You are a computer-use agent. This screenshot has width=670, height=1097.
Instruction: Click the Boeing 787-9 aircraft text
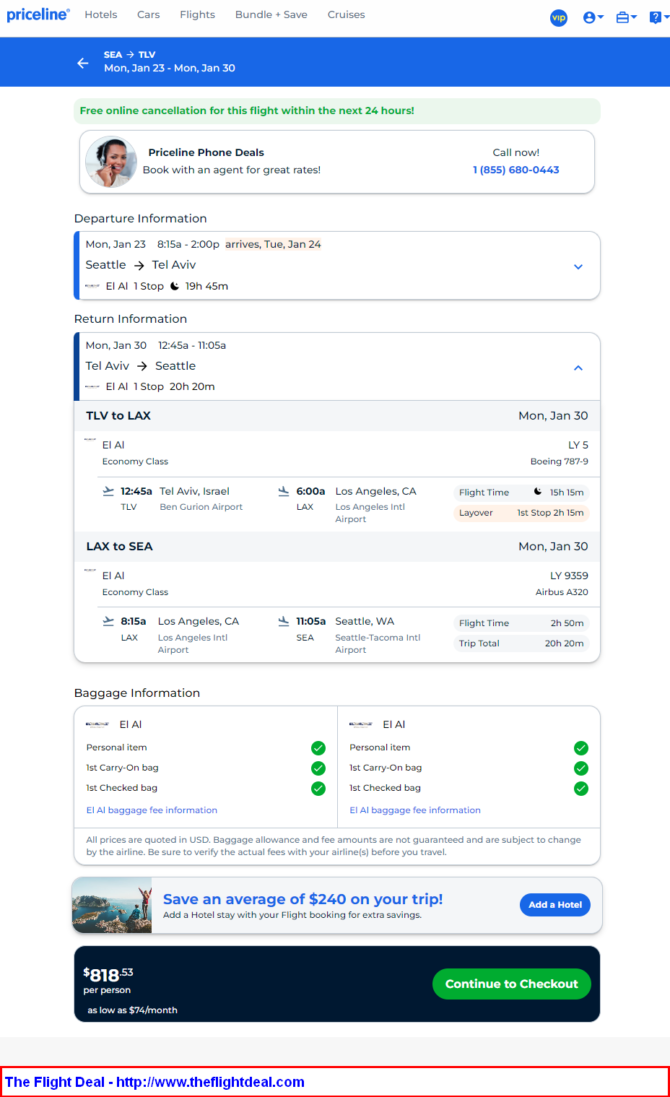click(559, 462)
